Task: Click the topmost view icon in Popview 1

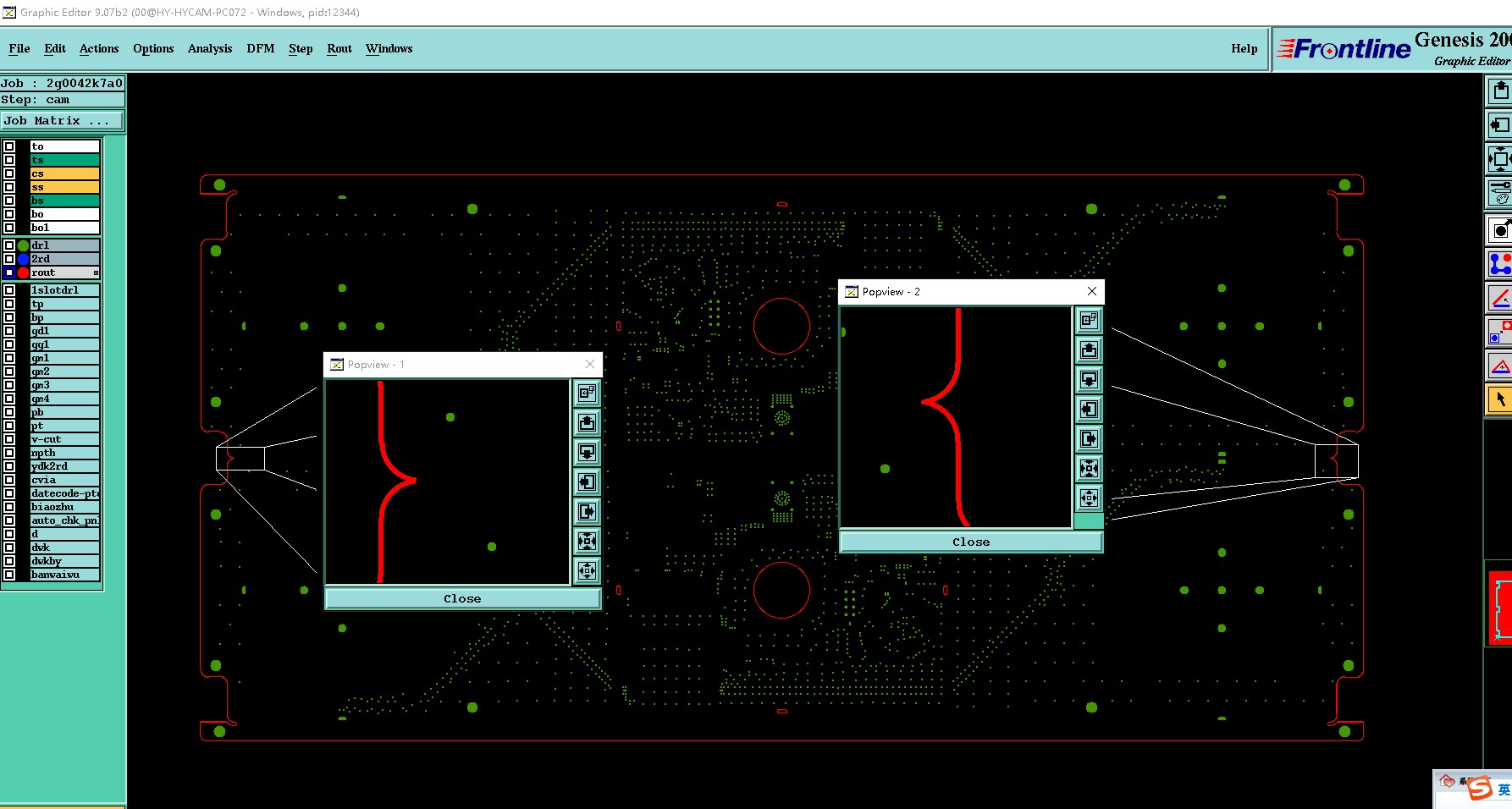Action: pyautogui.click(x=587, y=393)
